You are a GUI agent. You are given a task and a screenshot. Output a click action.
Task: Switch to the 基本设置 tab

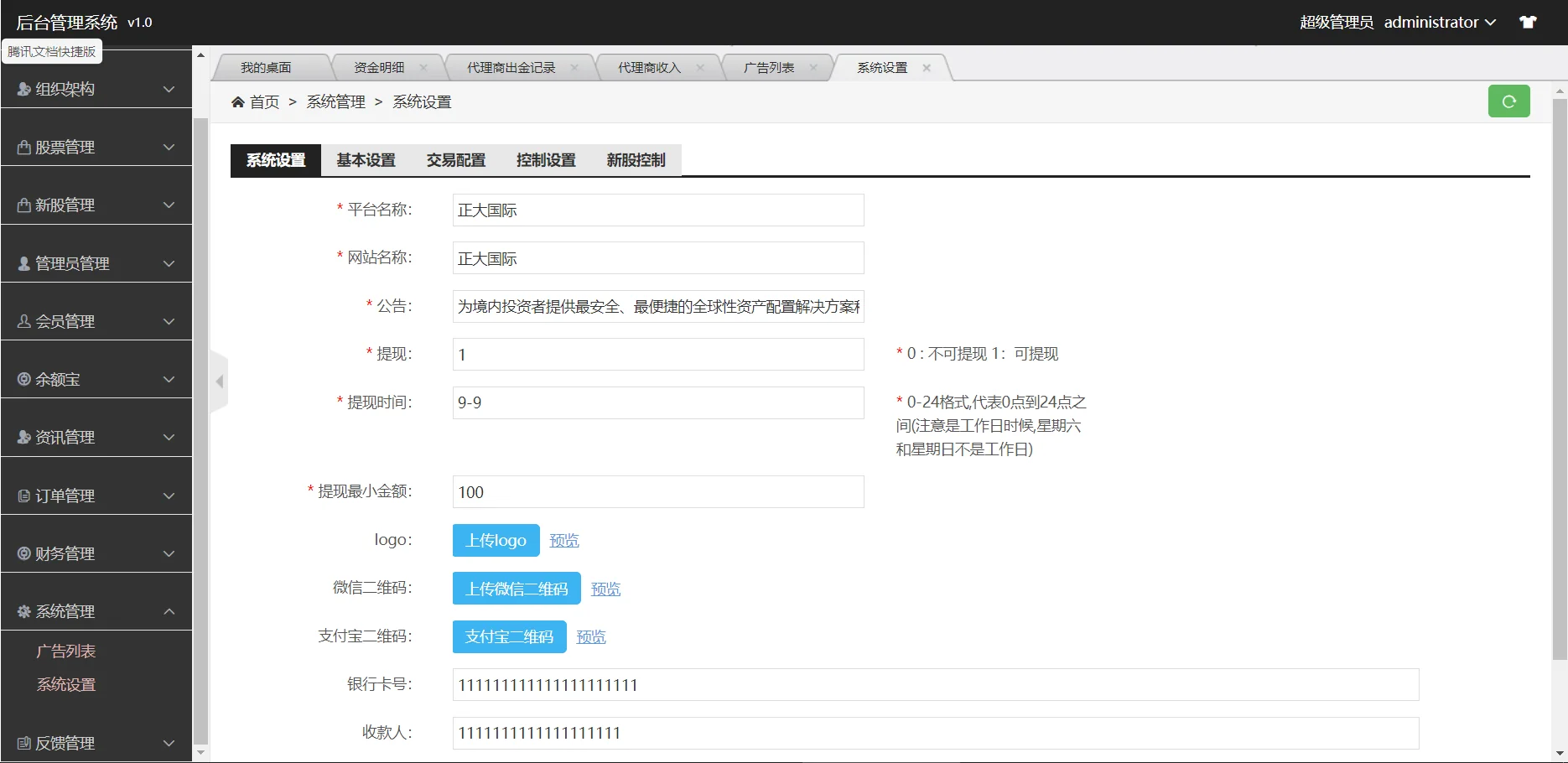pyautogui.click(x=366, y=160)
